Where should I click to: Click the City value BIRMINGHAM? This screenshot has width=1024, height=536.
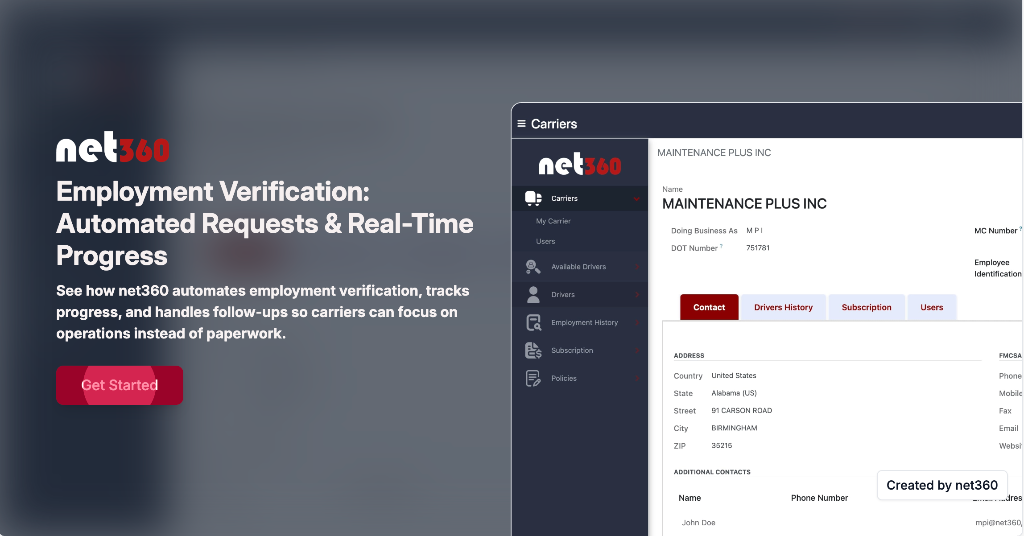pyautogui.click(x=734, y=428)
